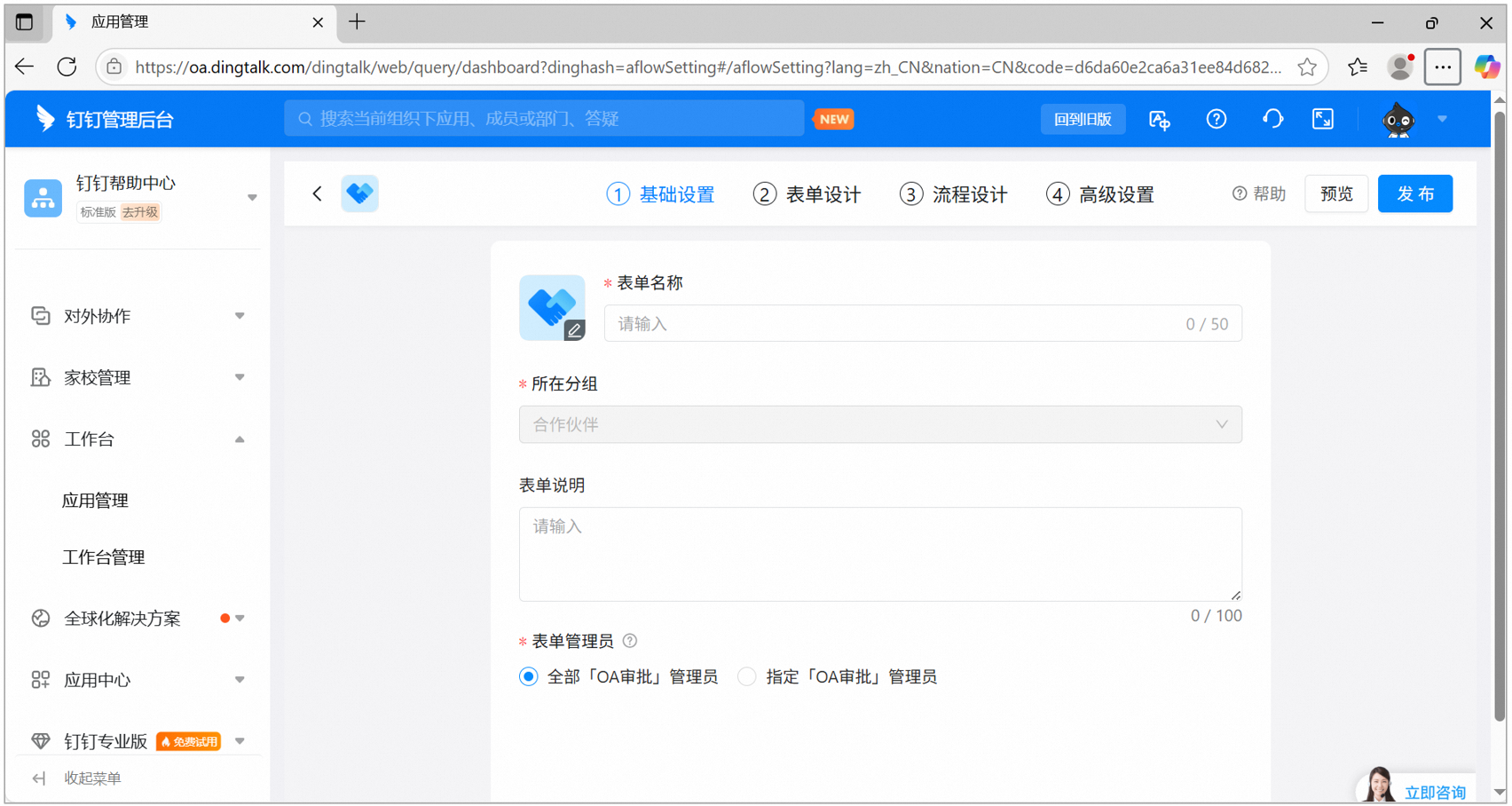Click 立即咨询 consultation button
The height and width of the screenshot is (806, 1512).
(x=1435, y=792)
